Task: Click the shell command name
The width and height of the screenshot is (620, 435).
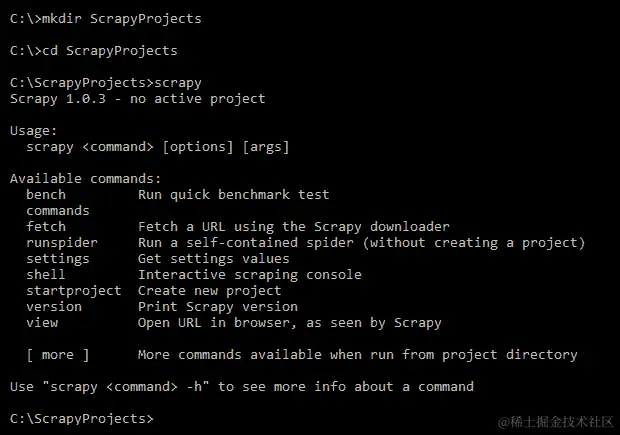Action: click(x=45, y=275)
